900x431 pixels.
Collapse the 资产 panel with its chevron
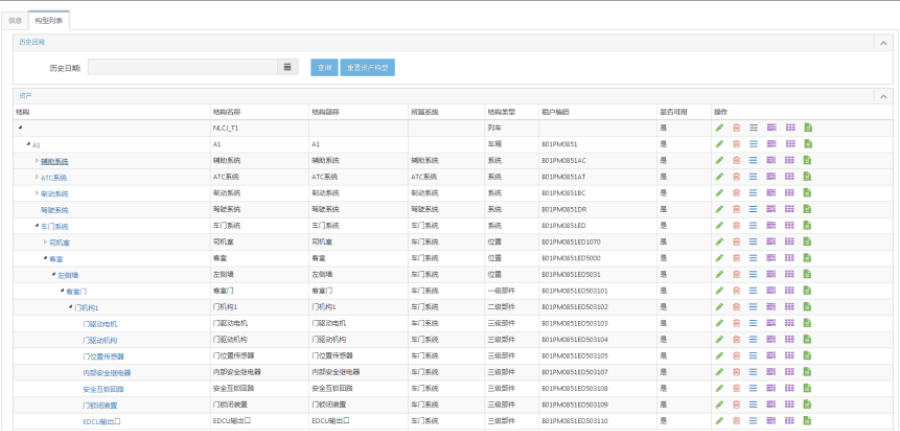point(883,96)
